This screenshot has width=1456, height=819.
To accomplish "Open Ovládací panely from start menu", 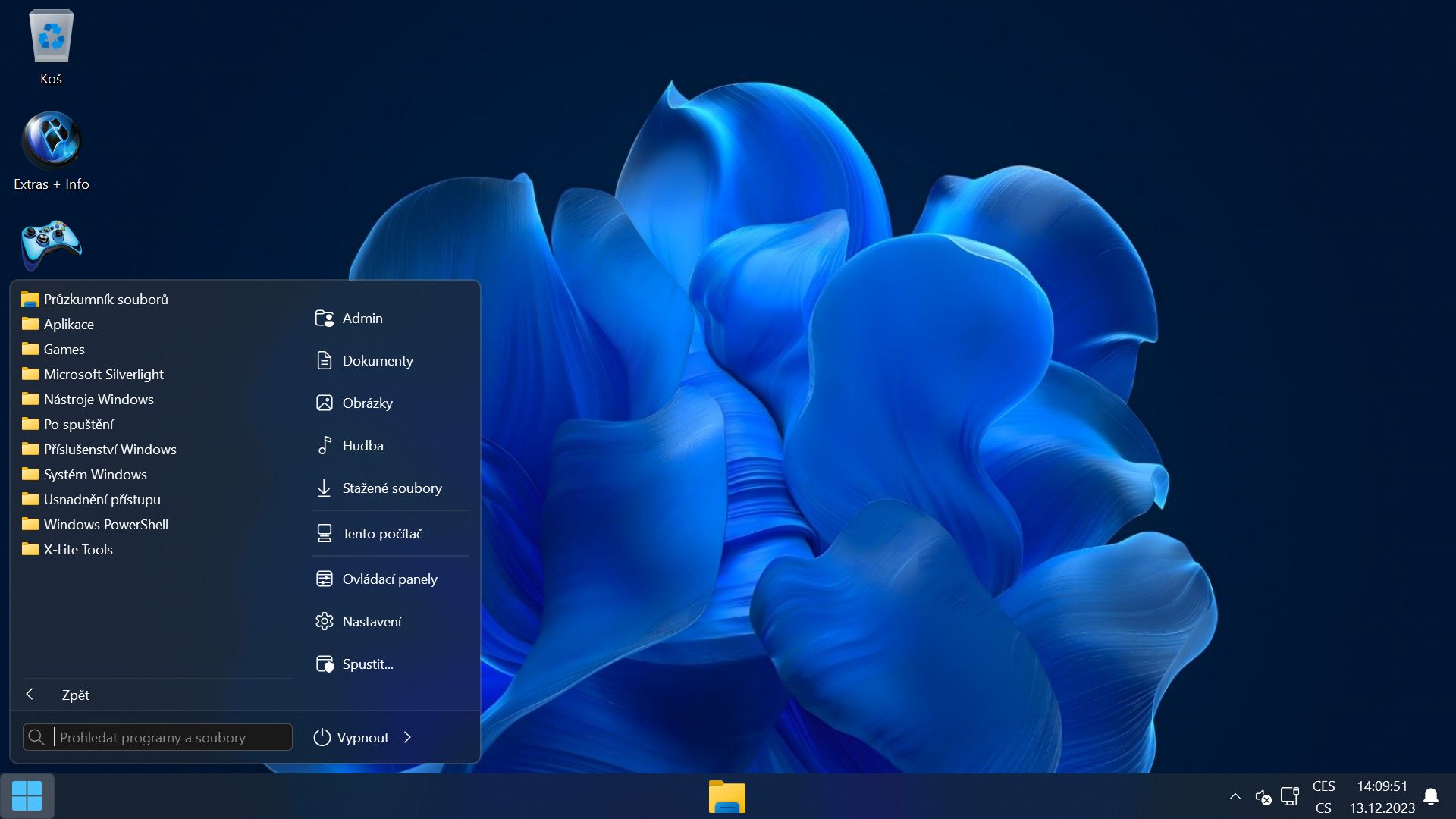I will pos(389,579).
